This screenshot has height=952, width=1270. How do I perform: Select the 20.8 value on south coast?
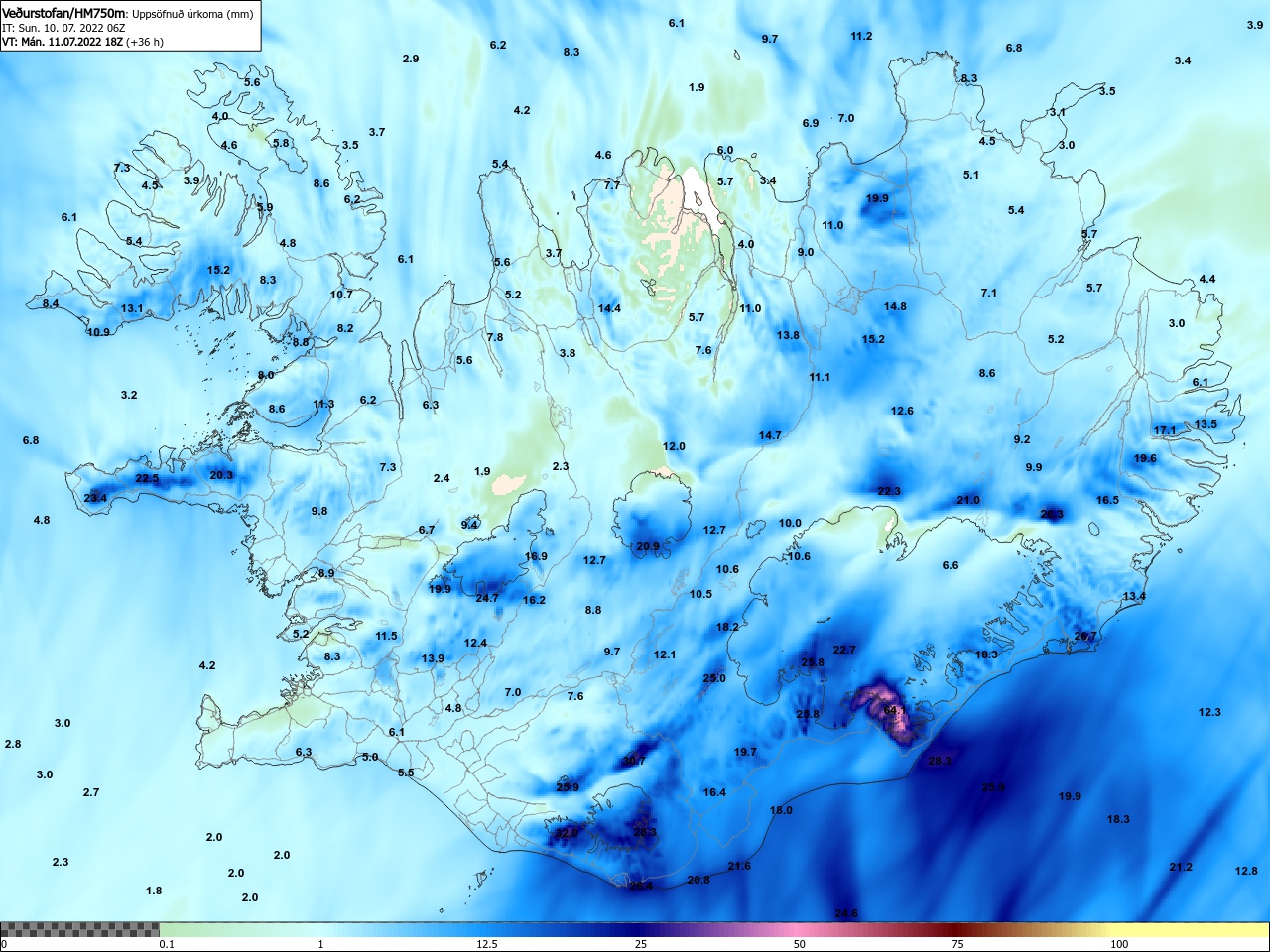click(698, 880)
